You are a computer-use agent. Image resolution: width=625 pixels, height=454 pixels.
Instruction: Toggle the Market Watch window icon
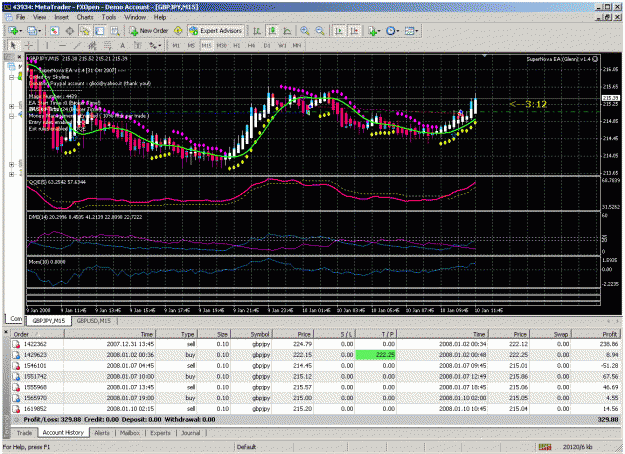pos(55,31)
